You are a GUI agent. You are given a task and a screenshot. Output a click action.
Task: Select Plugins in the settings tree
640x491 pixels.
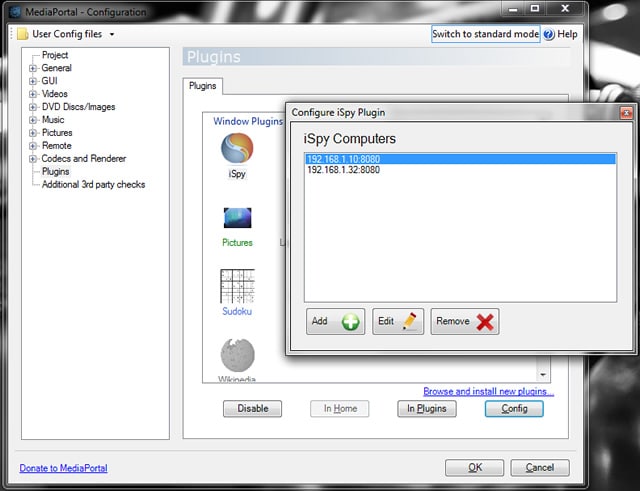click(56, 171)
